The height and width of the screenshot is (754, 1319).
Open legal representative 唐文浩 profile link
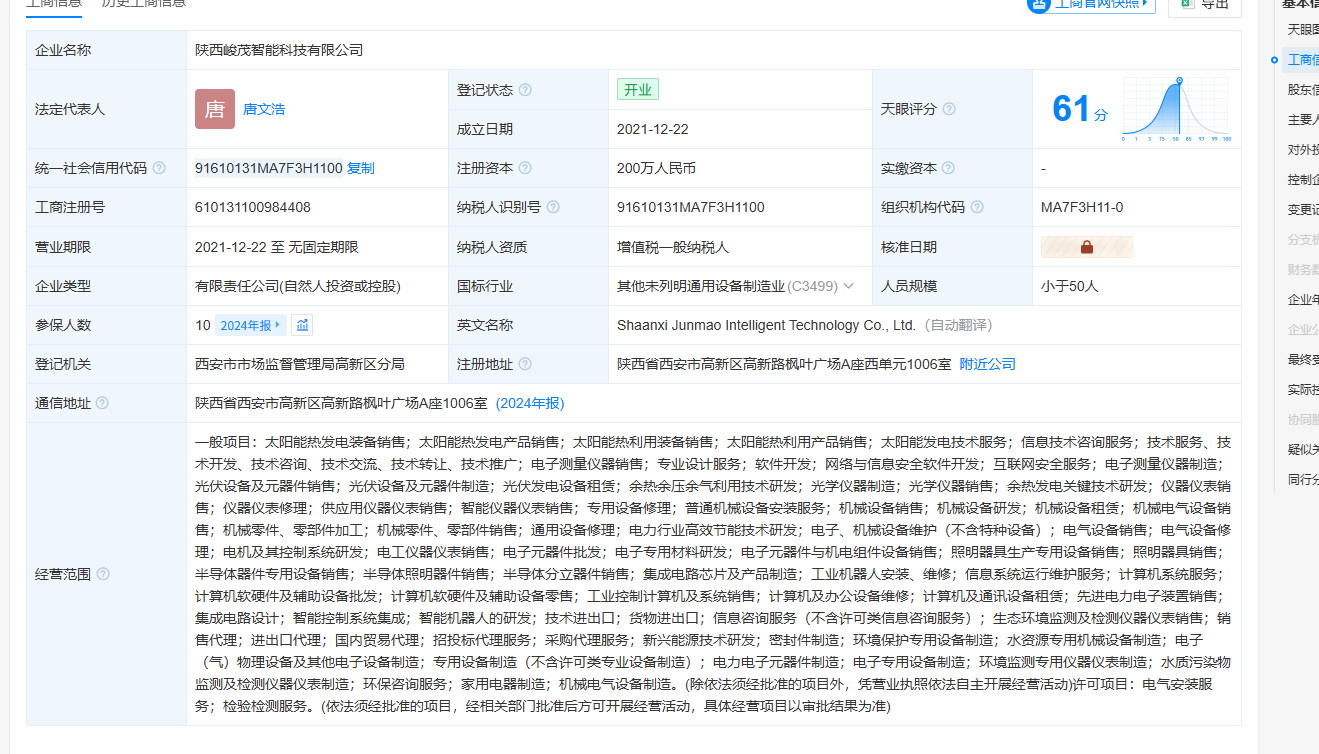click(264, 109)
